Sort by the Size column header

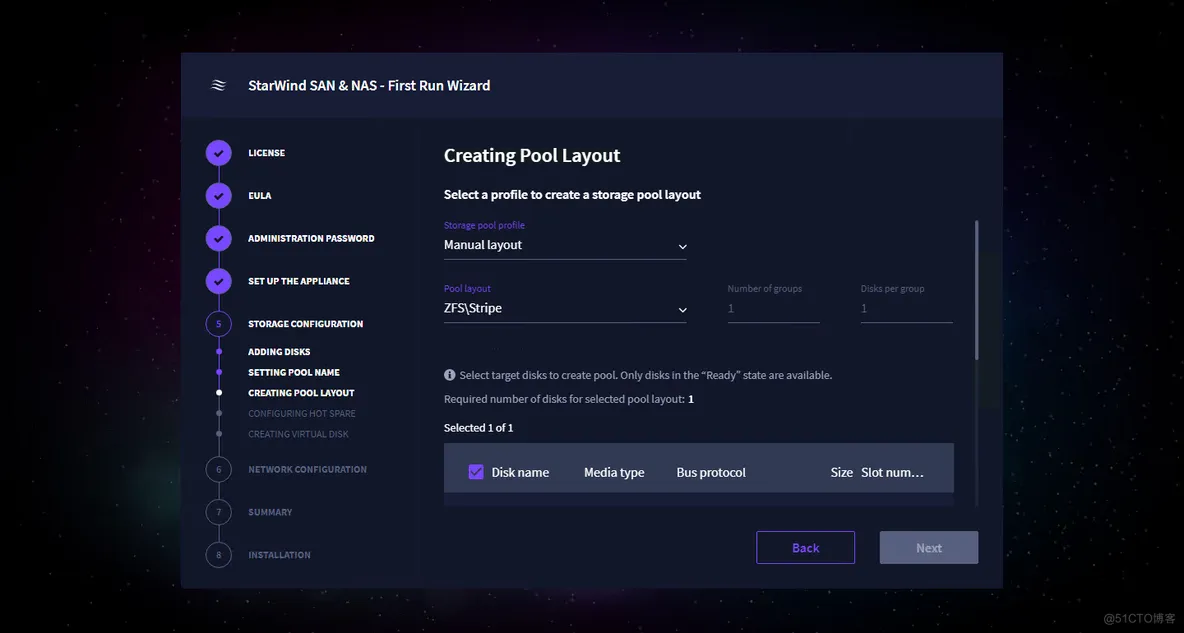(841, 472)
